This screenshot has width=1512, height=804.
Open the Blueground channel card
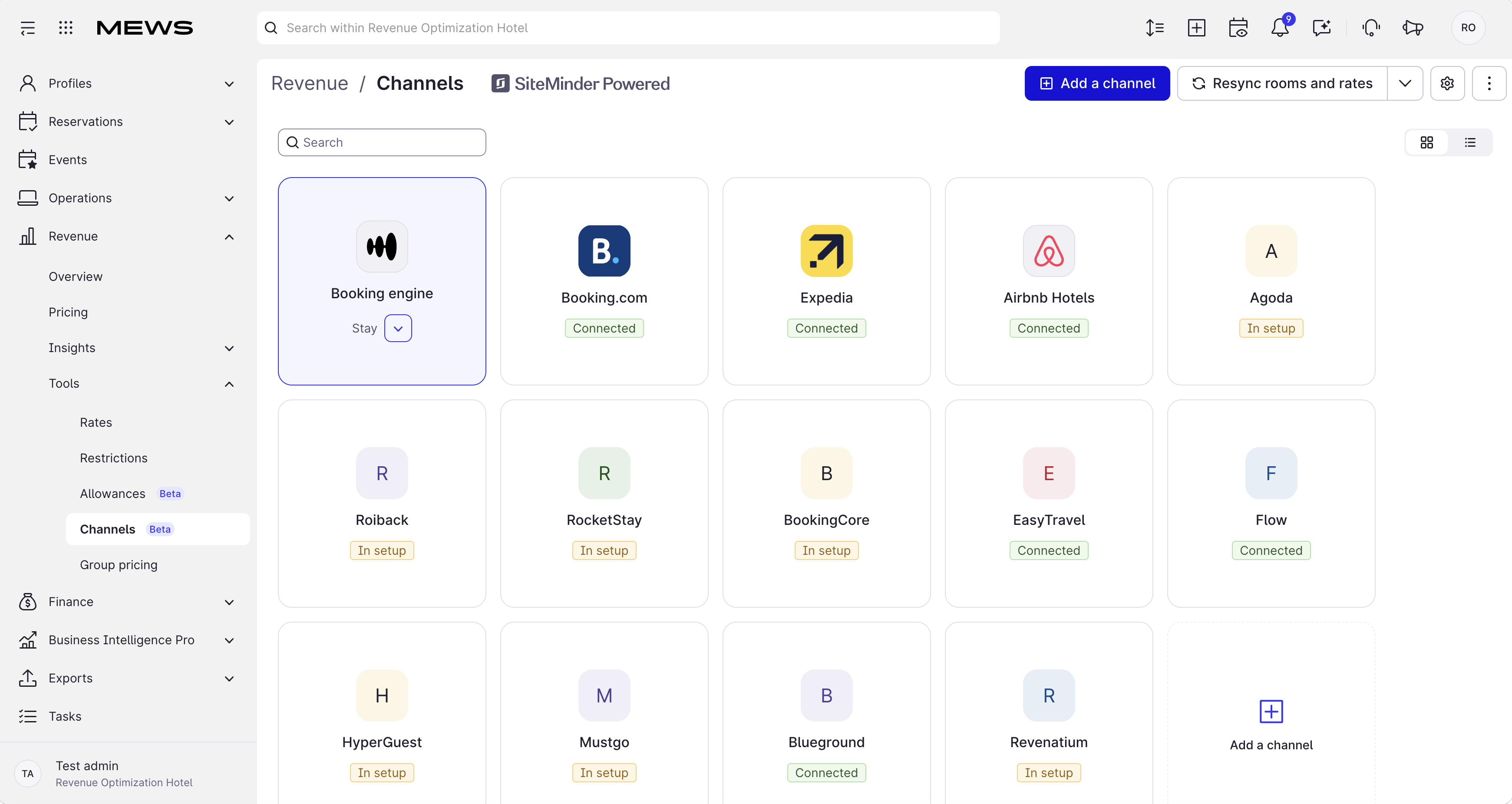point(826,712)
